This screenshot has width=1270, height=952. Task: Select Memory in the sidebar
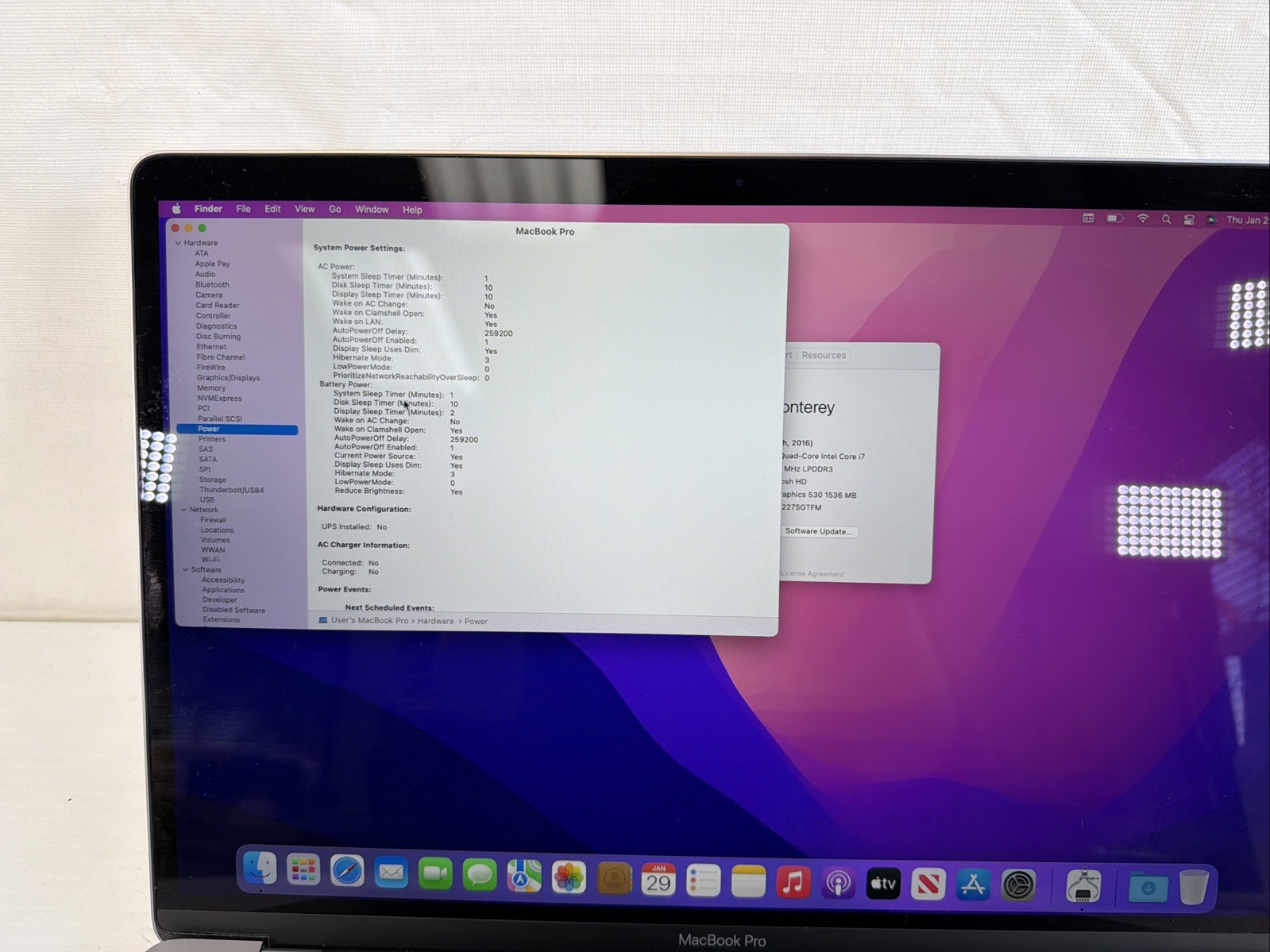(211, 388)
